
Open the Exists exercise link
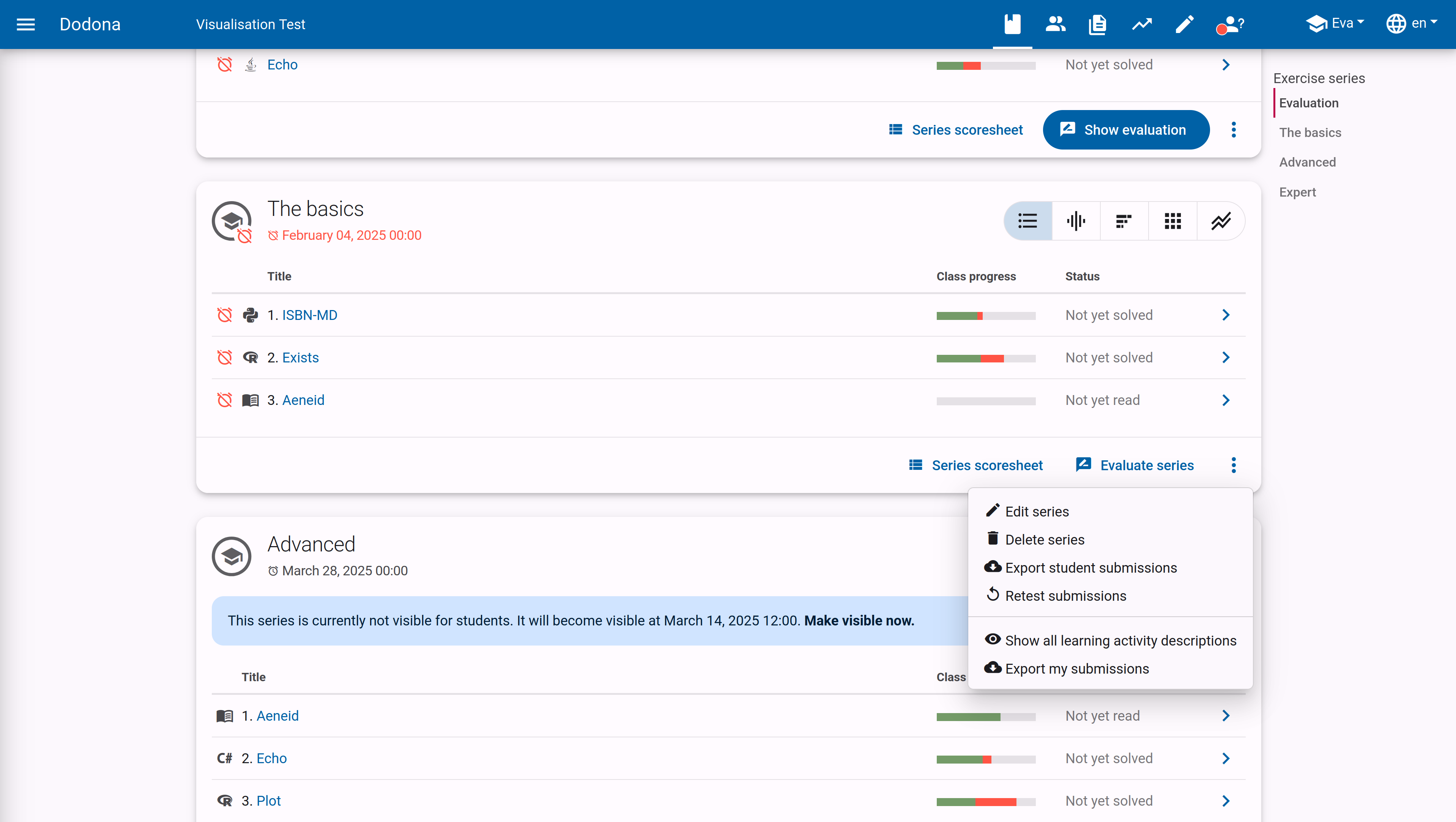300,357
